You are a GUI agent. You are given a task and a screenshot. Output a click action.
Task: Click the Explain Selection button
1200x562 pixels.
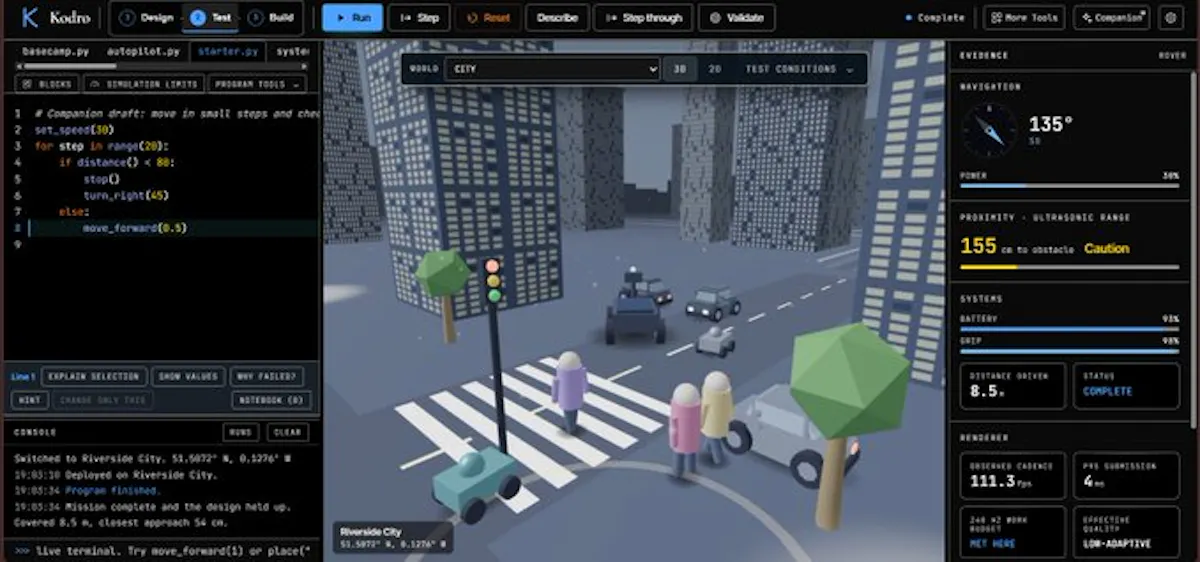93,377
